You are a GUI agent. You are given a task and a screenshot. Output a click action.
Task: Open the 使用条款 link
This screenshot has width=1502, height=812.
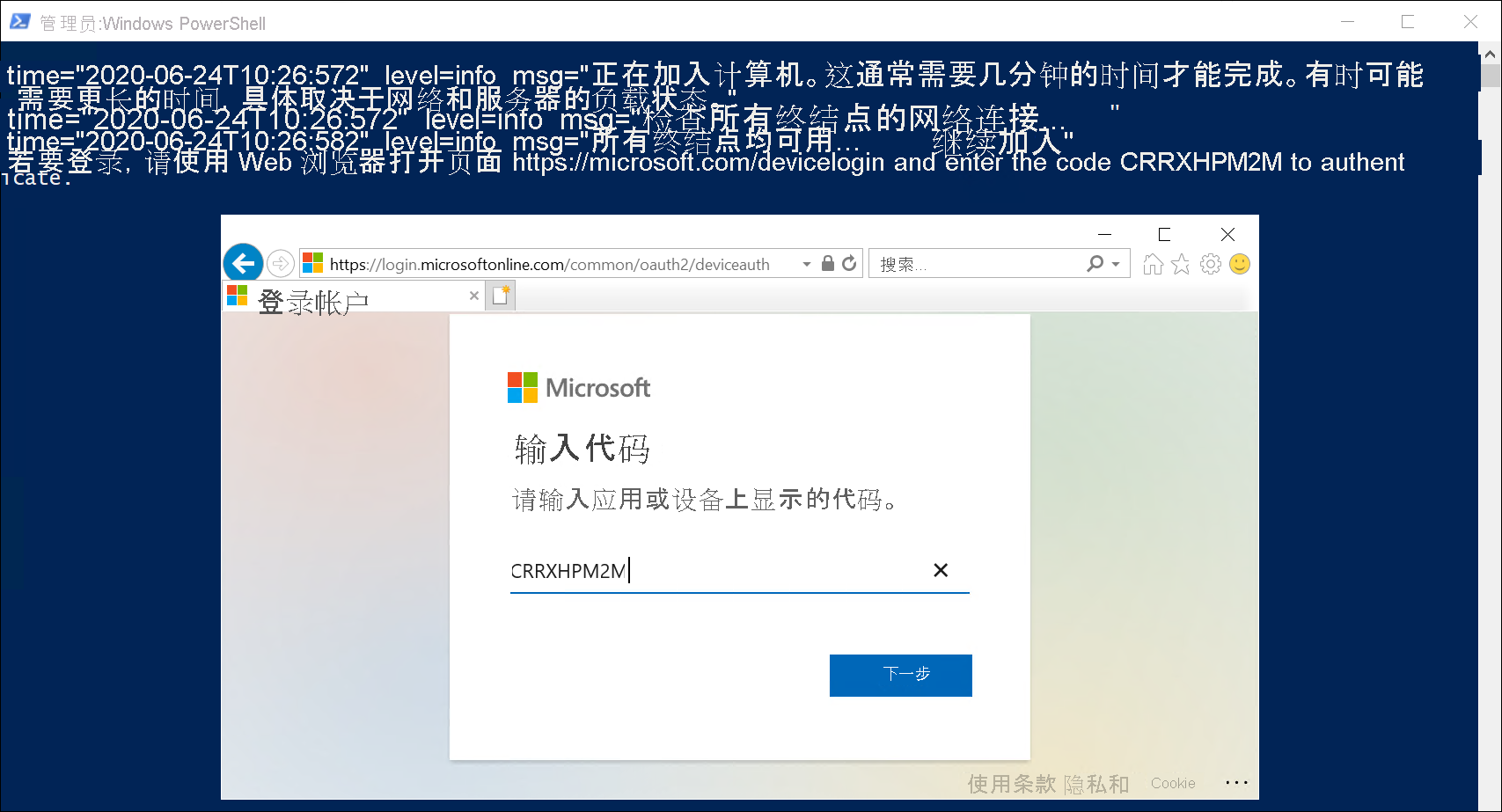1012,783
